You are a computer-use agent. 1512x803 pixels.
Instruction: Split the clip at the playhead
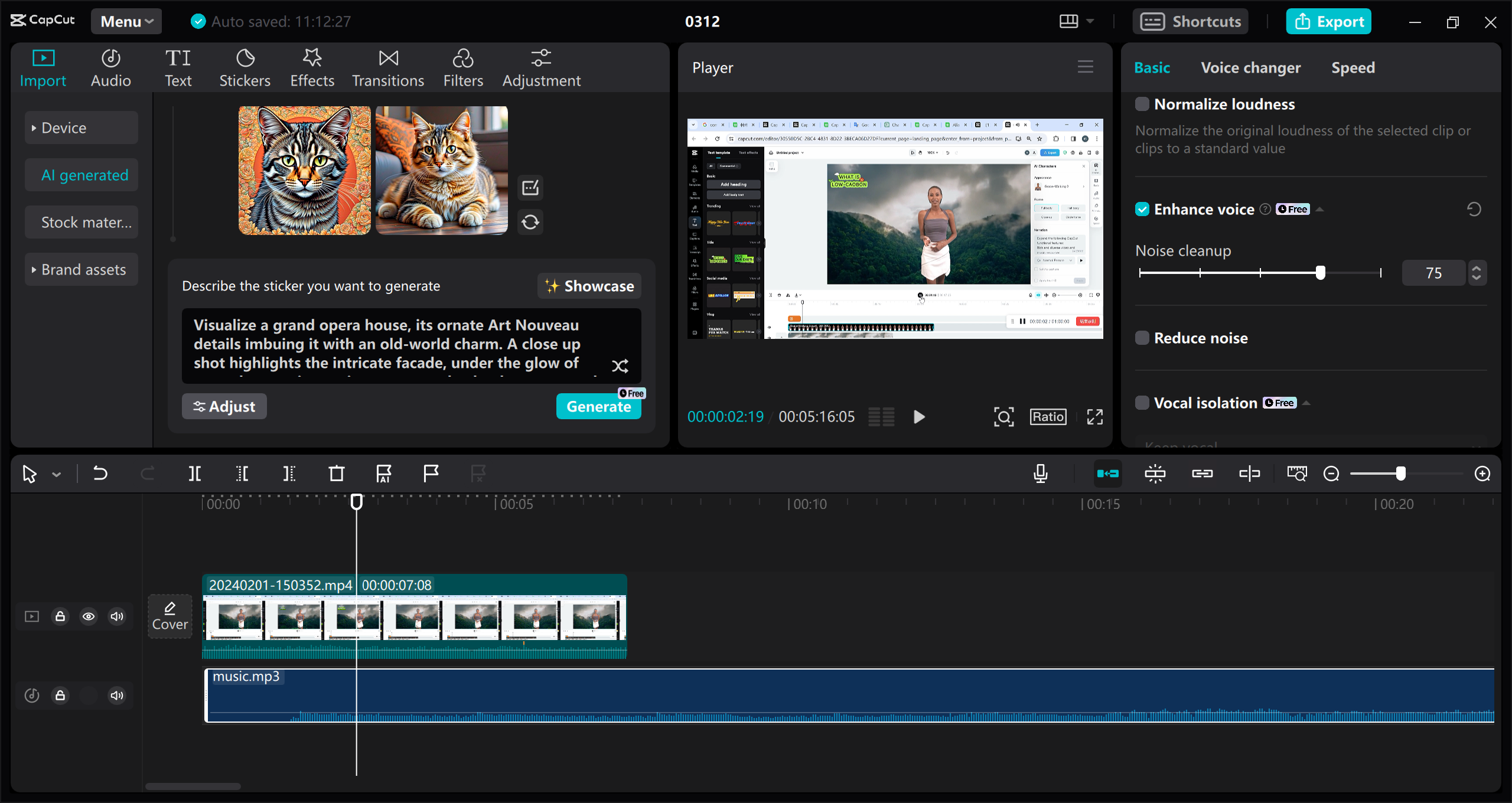195,473
